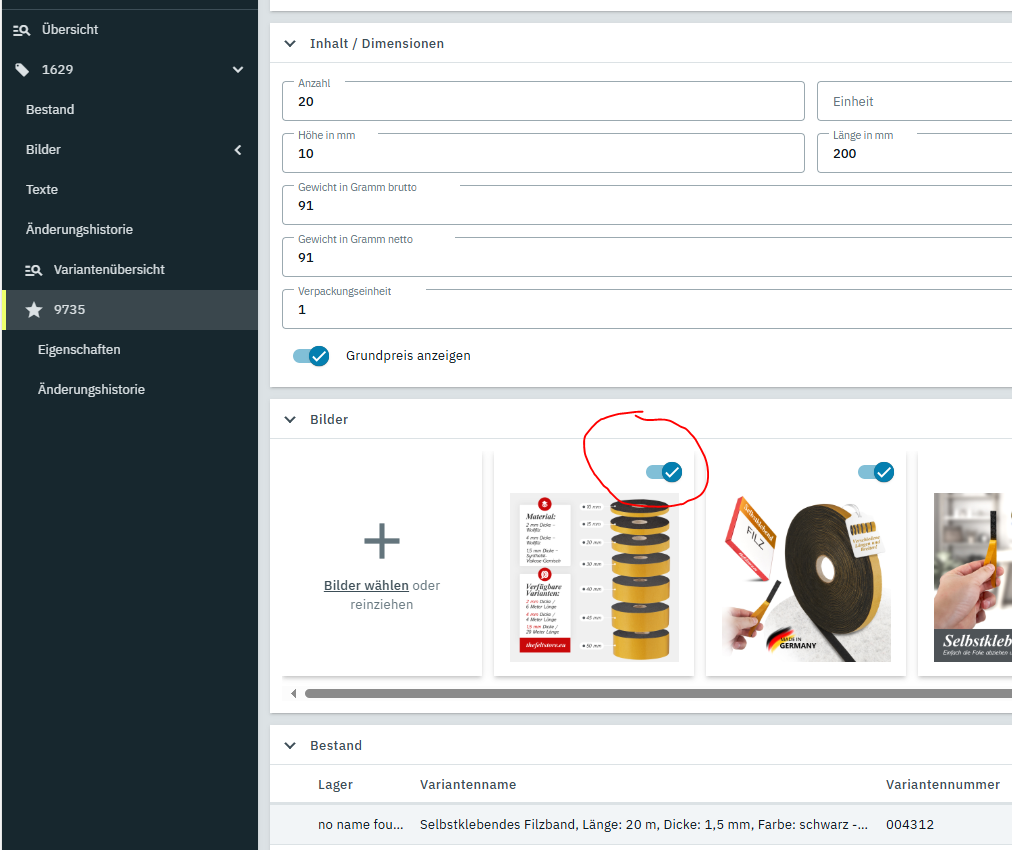Click the Bilder wählen link
Screen dimensions: 1012x850
pyautogui.click(x=366, y=586)
